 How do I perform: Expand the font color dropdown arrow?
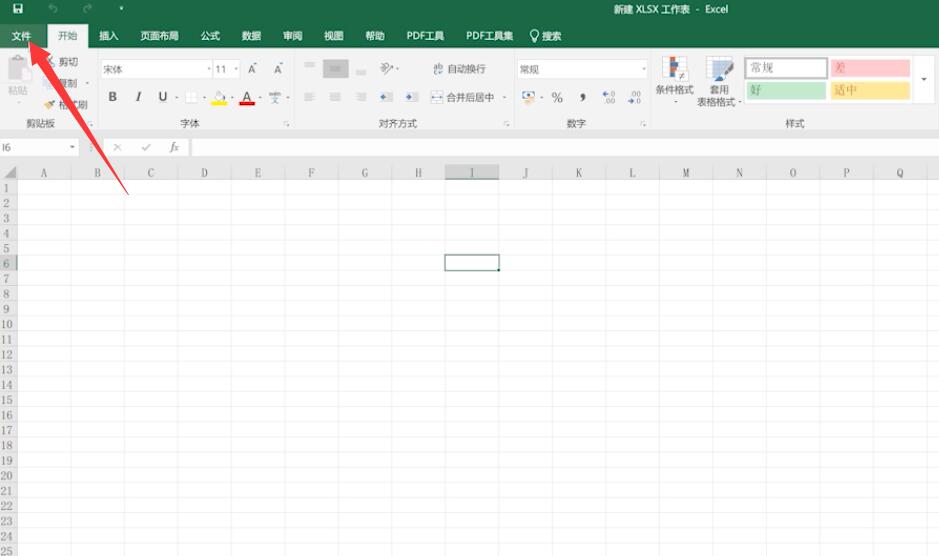point(260,97)
